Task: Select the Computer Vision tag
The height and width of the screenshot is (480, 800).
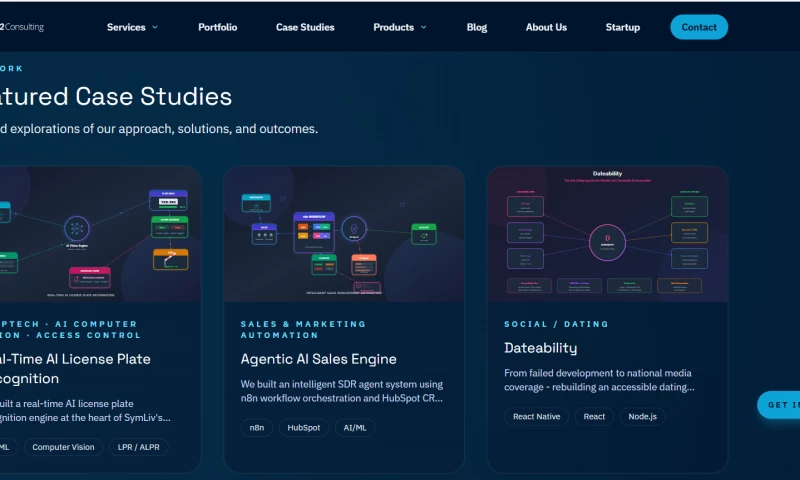Action: click(63, 447)
